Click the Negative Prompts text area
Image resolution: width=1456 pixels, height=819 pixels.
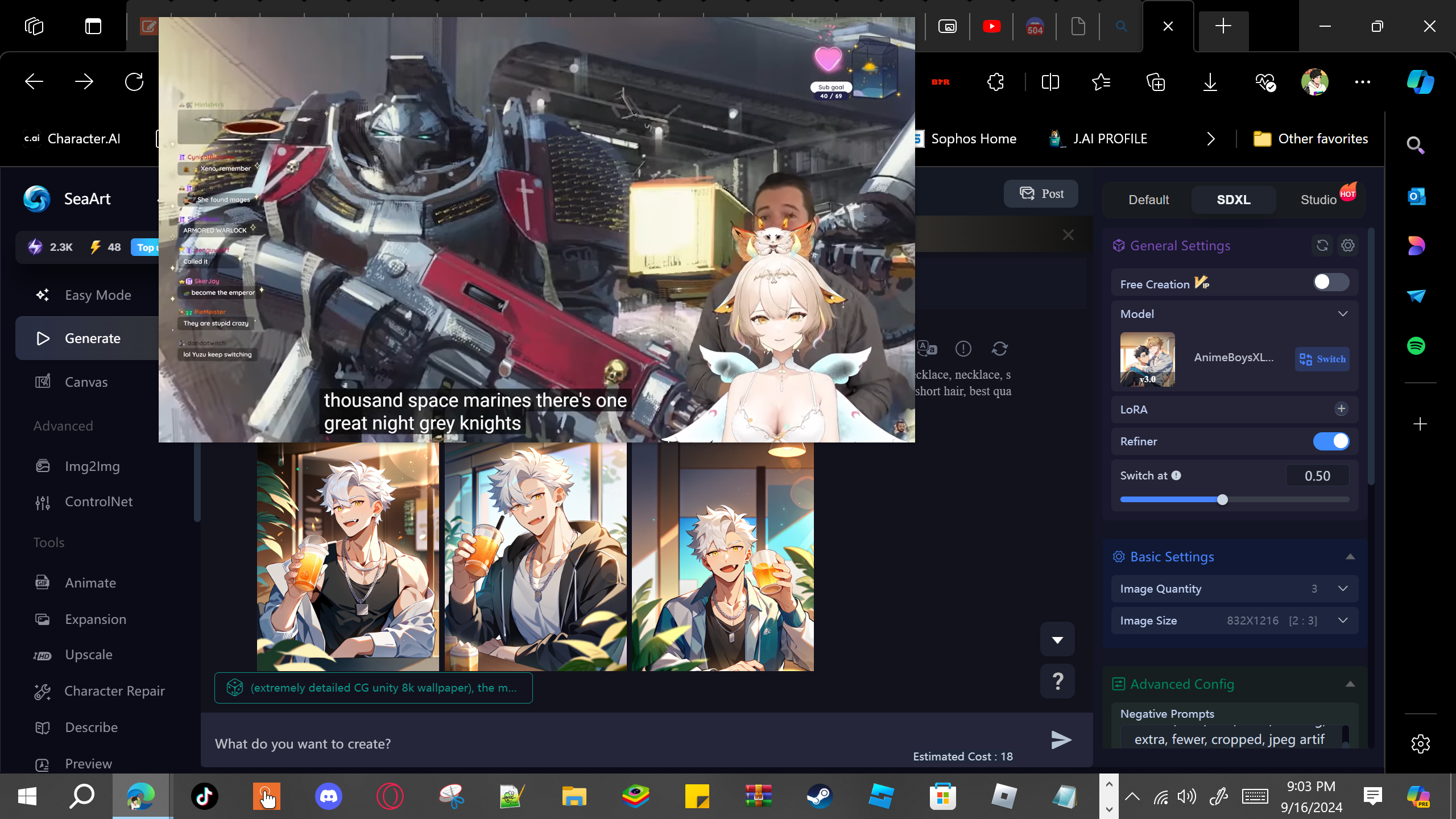click(1230, 737)
